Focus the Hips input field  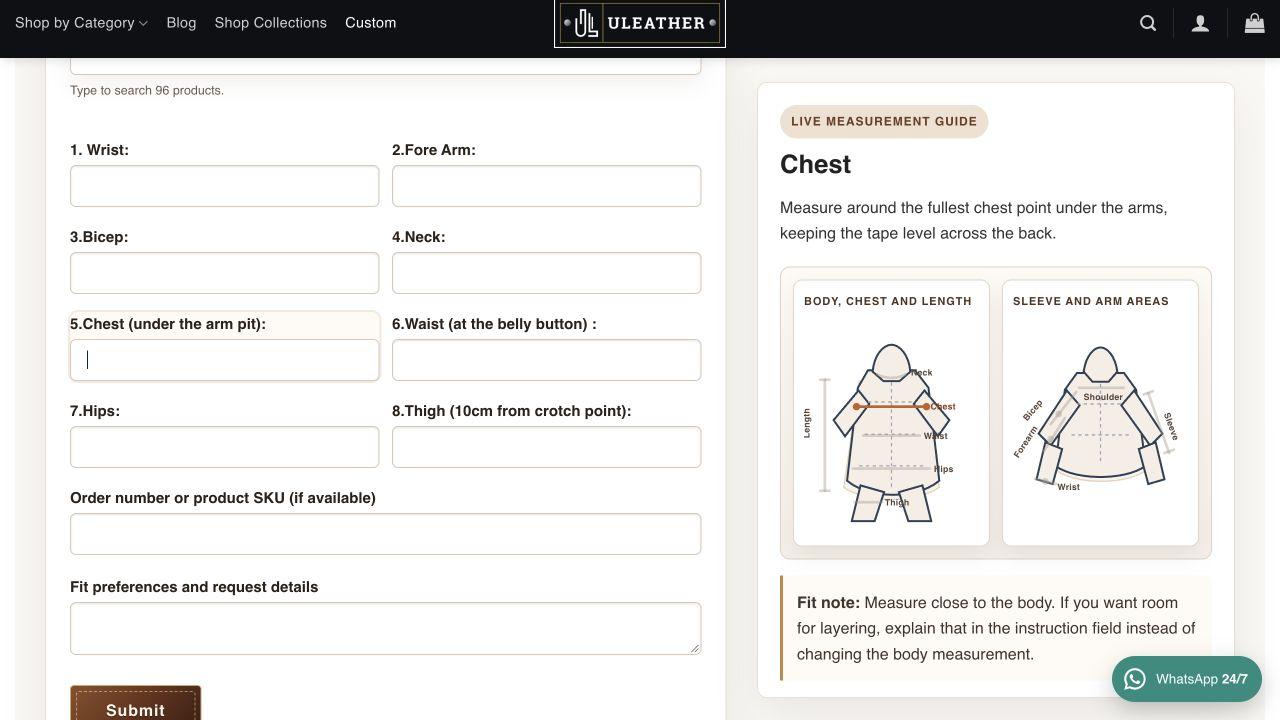coord(224,447)
